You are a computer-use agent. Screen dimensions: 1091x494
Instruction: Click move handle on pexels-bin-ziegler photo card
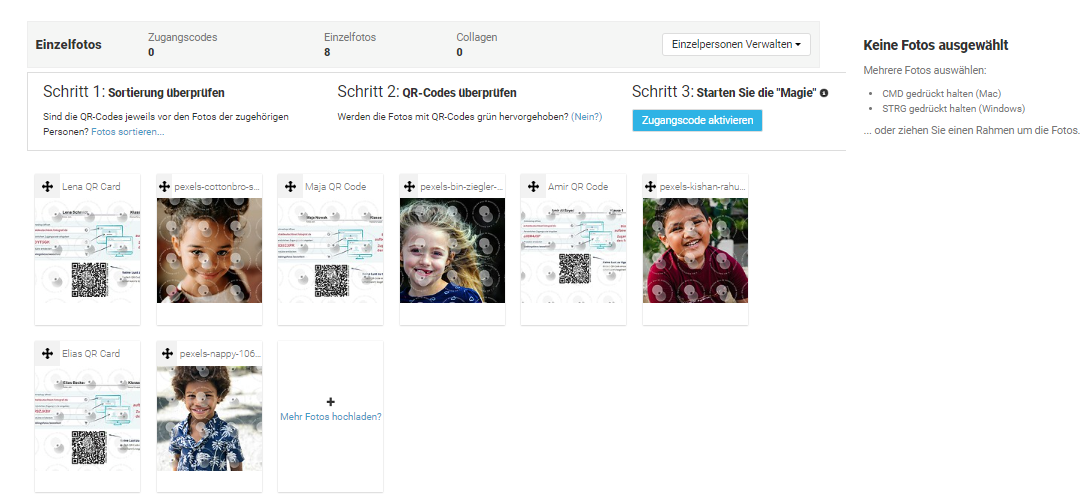(408, 186)
